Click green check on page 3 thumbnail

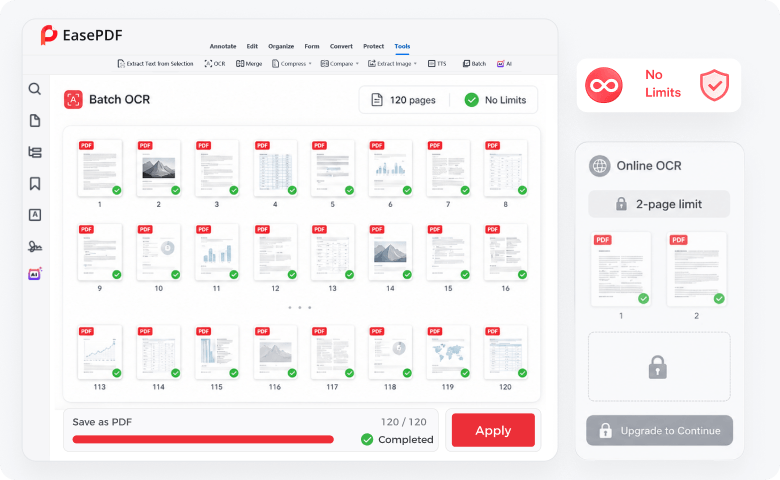(x=234, y=190)
